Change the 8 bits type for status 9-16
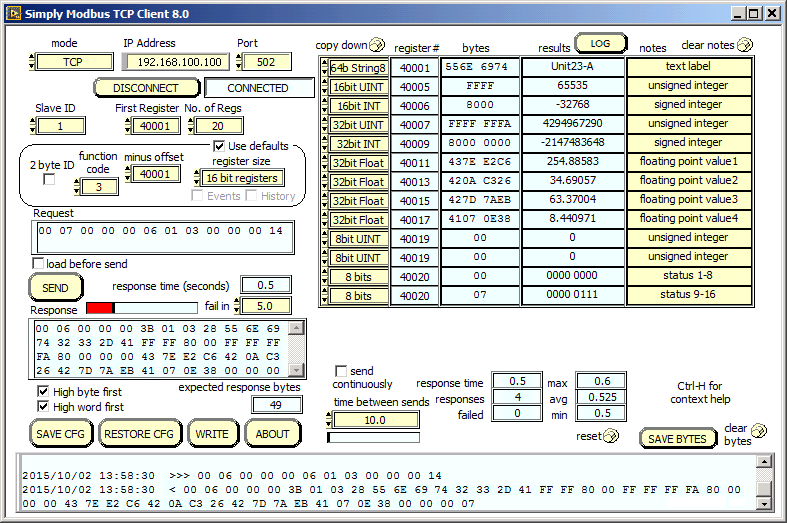787x523 pixels. (x=358, y=296)
